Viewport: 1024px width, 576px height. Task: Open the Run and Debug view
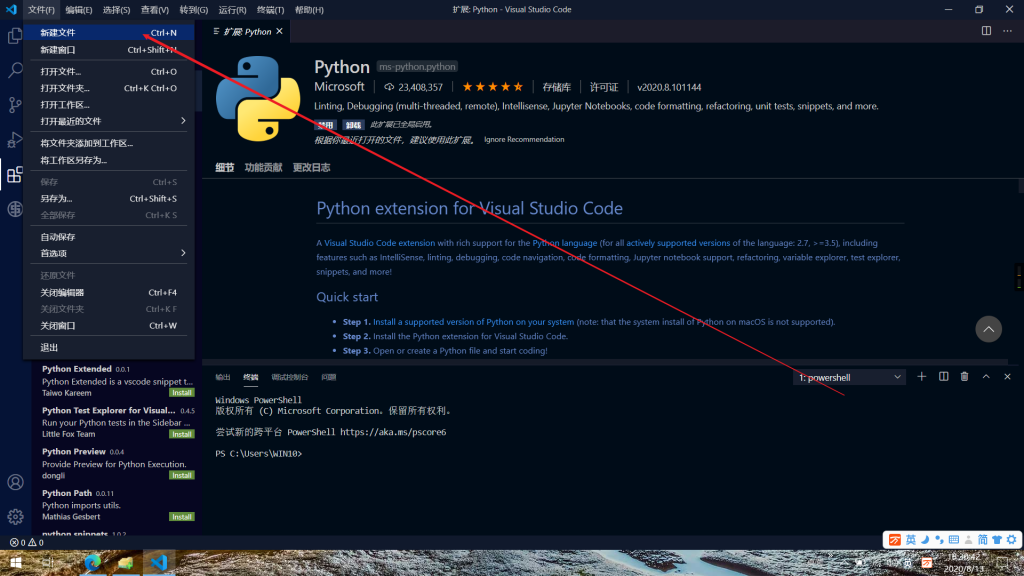pos(14,139)
